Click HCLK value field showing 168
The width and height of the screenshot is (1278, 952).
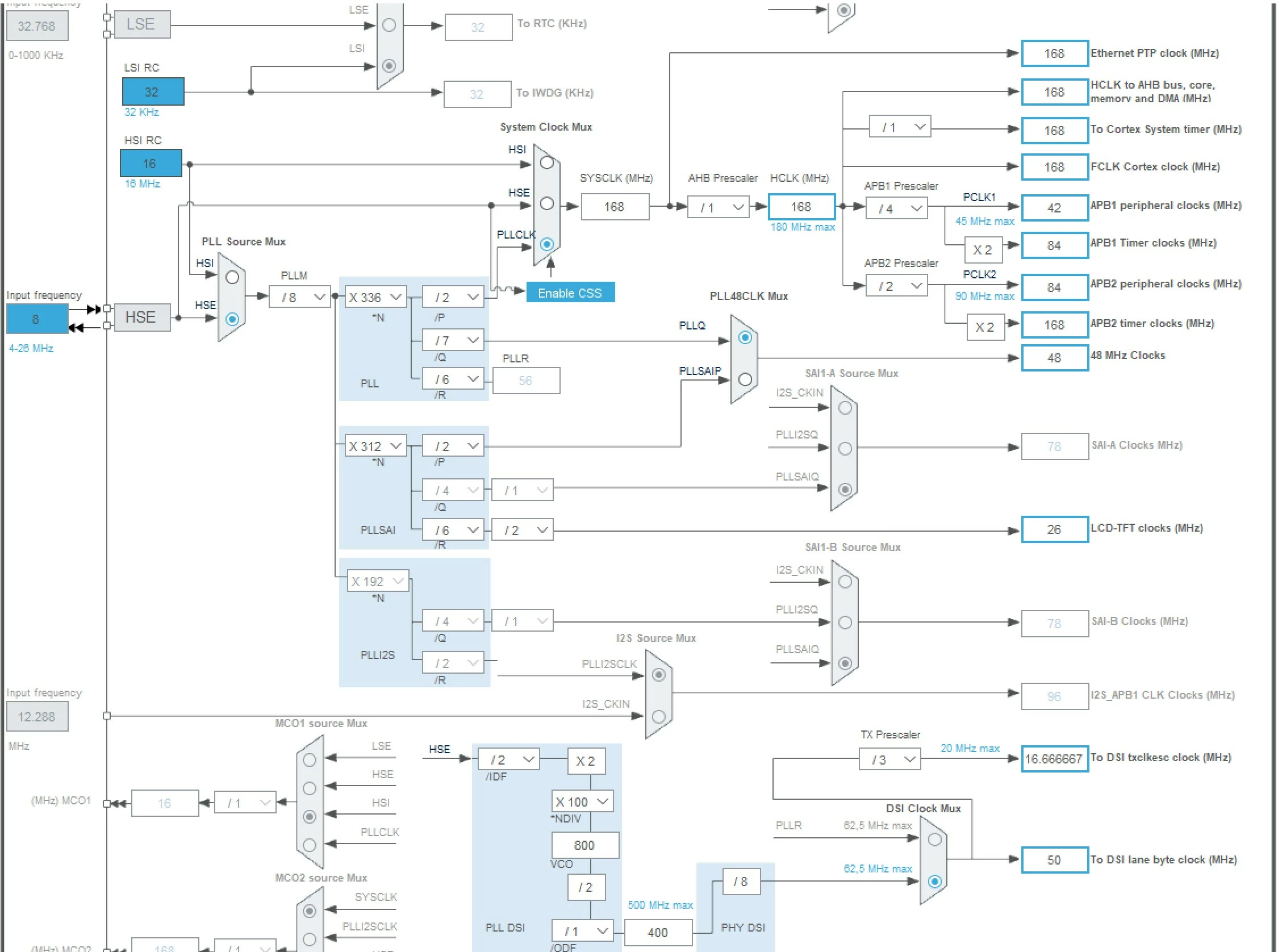click(801, 207)
